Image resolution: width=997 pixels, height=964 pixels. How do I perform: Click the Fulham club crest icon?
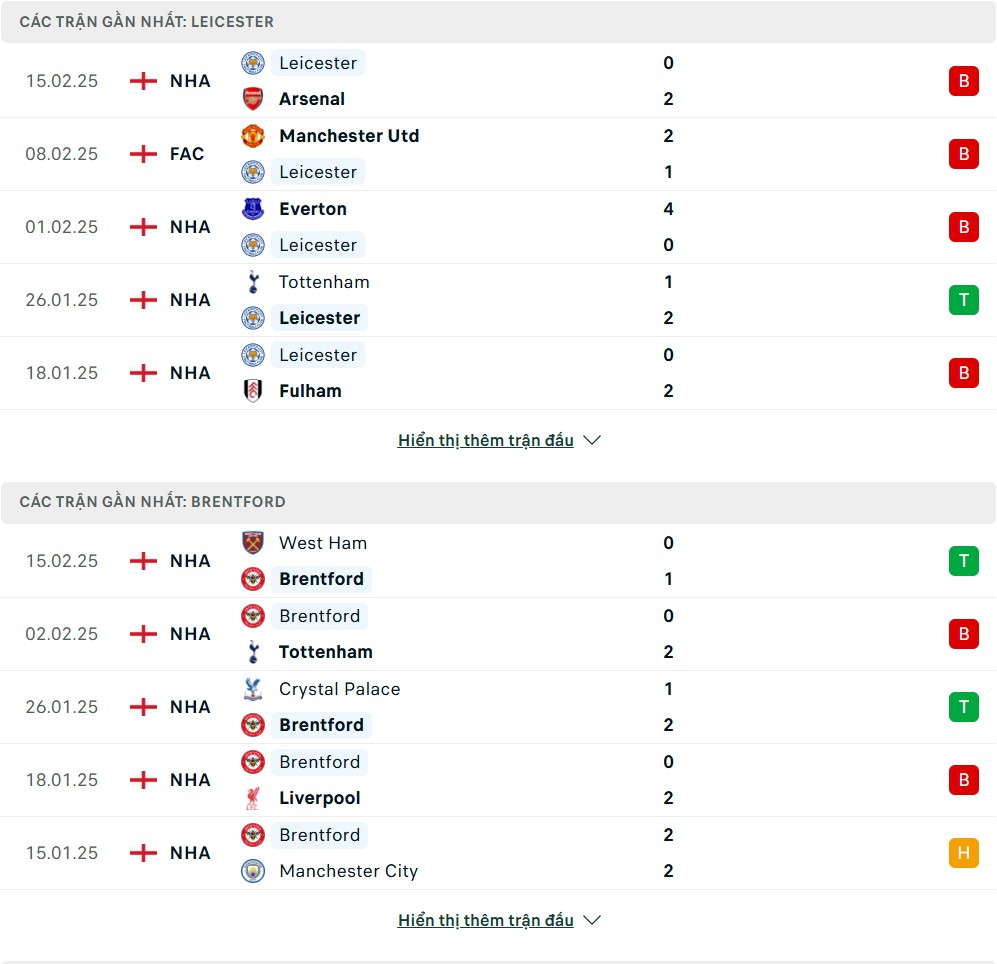pyautogui.click(x=253, y=391)
